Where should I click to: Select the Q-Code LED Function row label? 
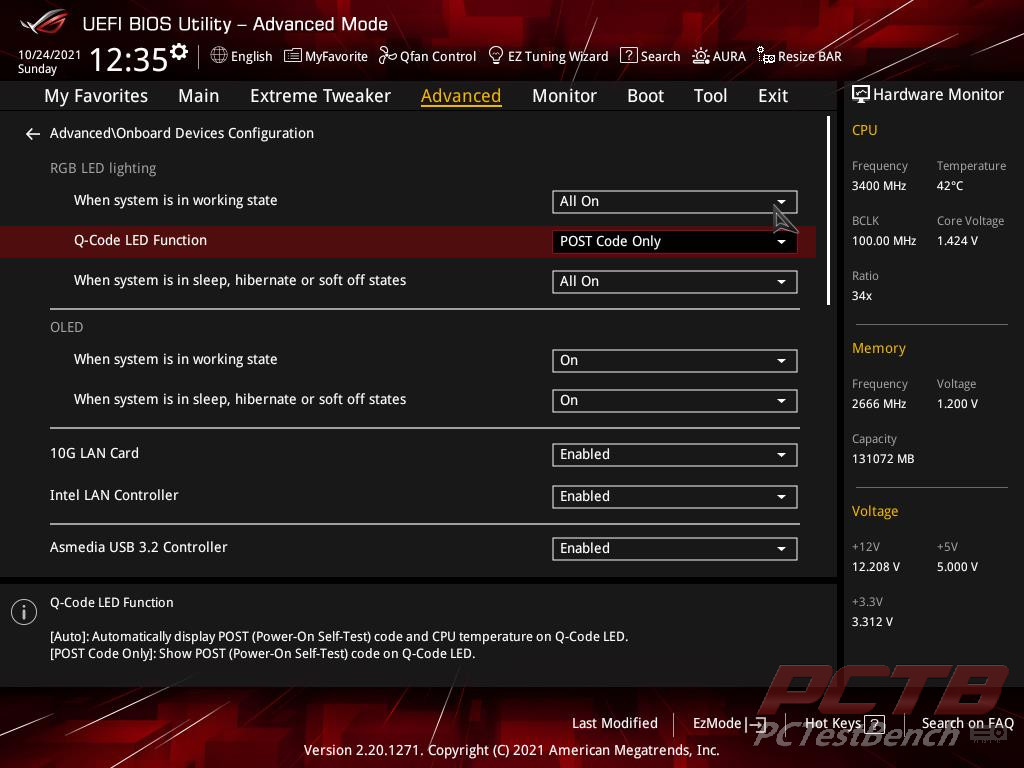(x=140, y=240)
